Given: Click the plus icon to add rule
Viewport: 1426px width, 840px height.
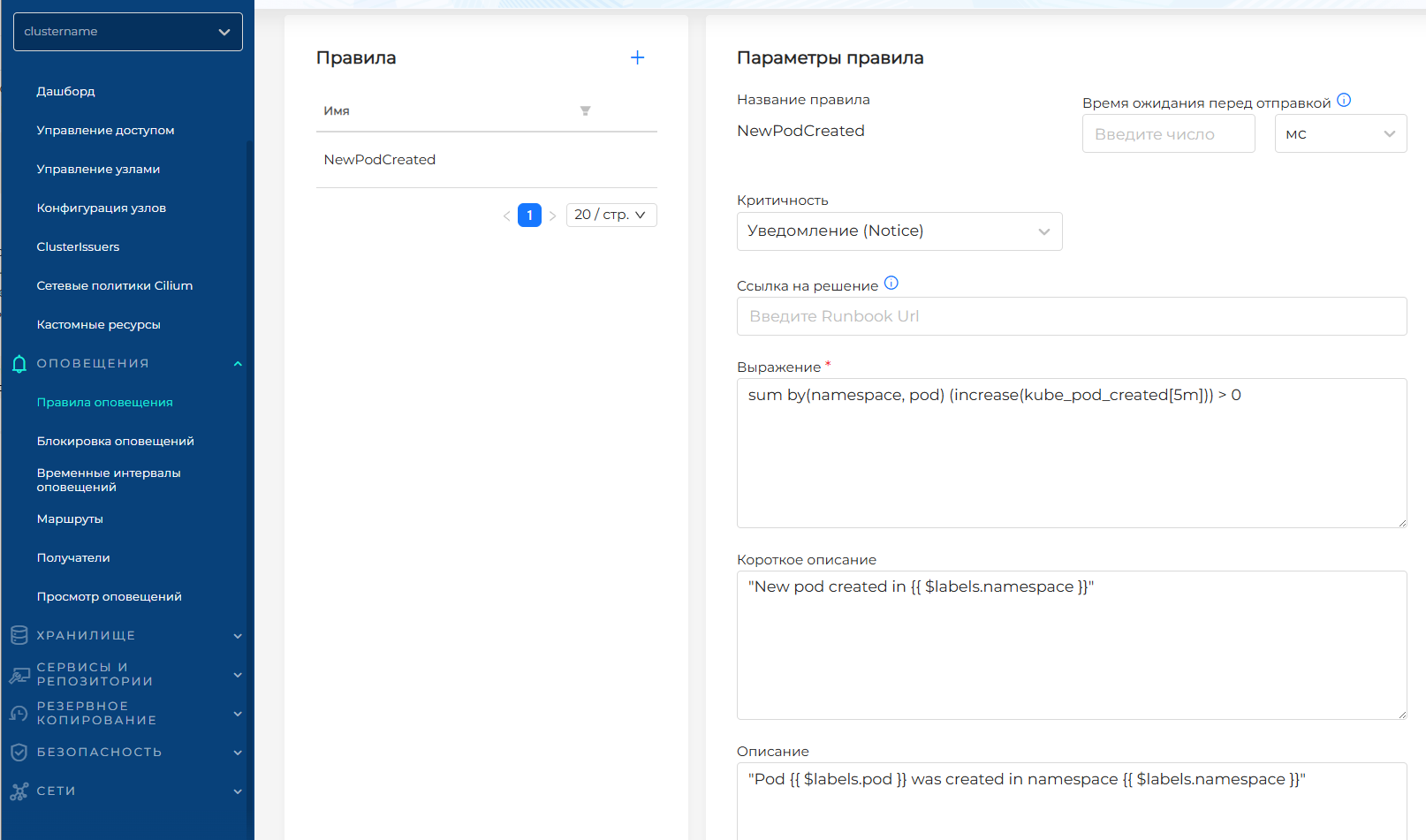Looking at the screenshot, I should 637,57.
